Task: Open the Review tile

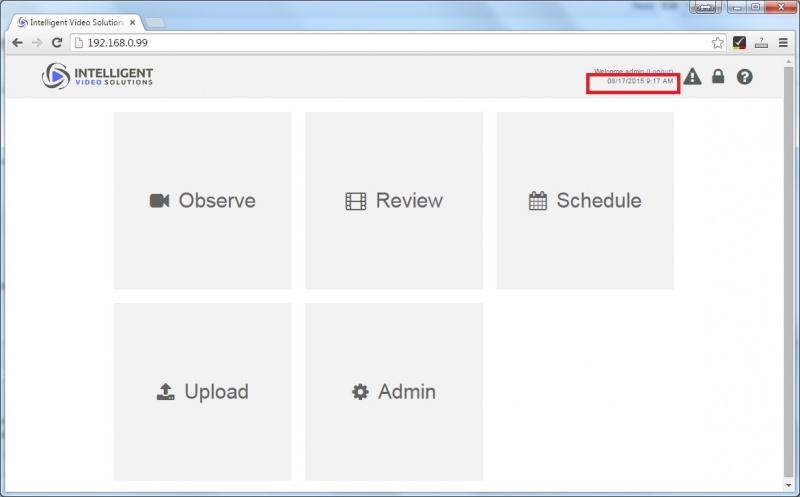Action: pyautogui.click(x=394, y=201)
